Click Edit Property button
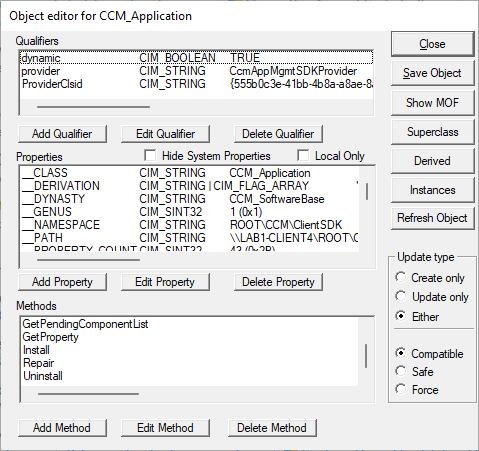Viewport: 479px width, 451px height. tap(165, 282)
